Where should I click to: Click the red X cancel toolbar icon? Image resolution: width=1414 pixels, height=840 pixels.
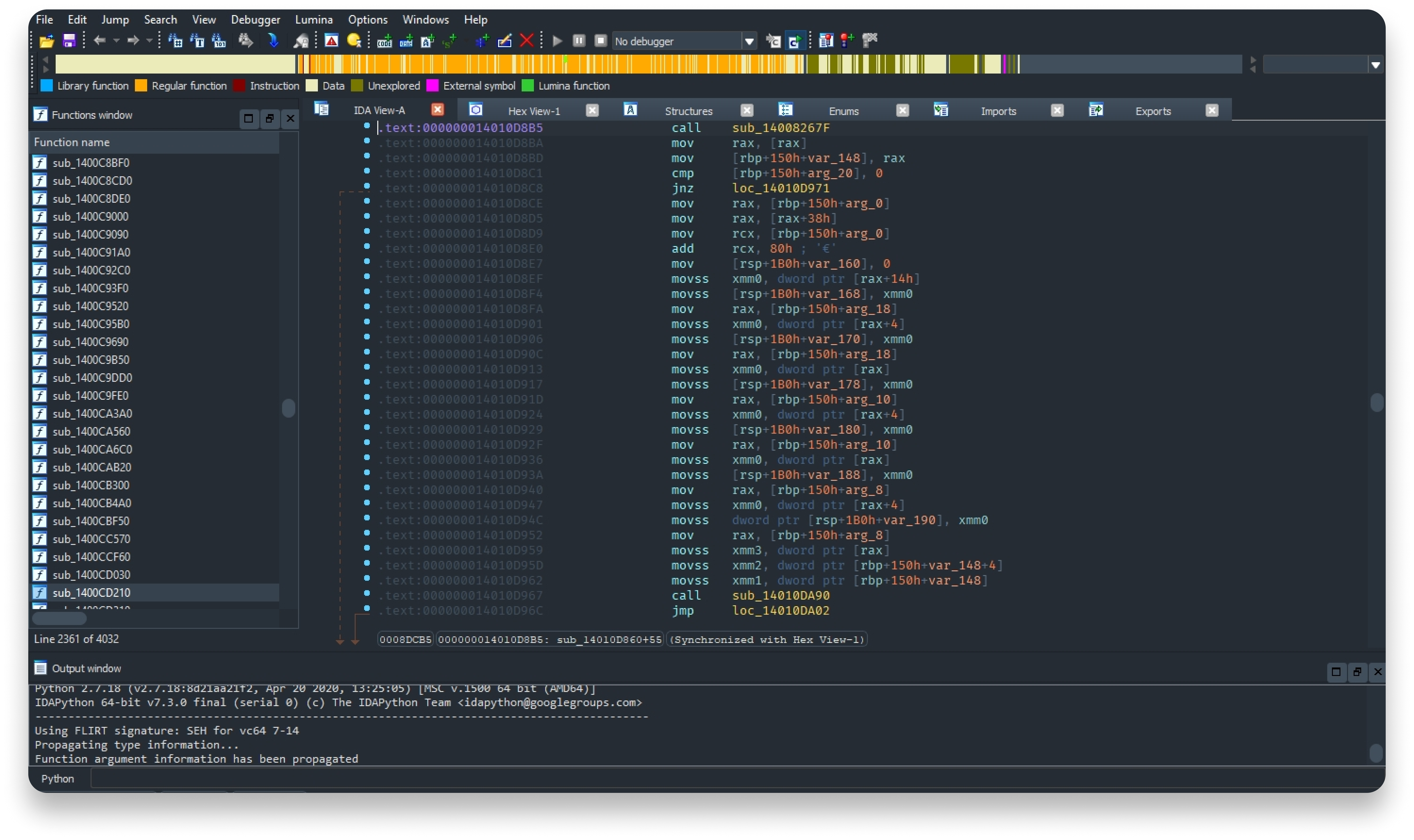coord(527,41)
